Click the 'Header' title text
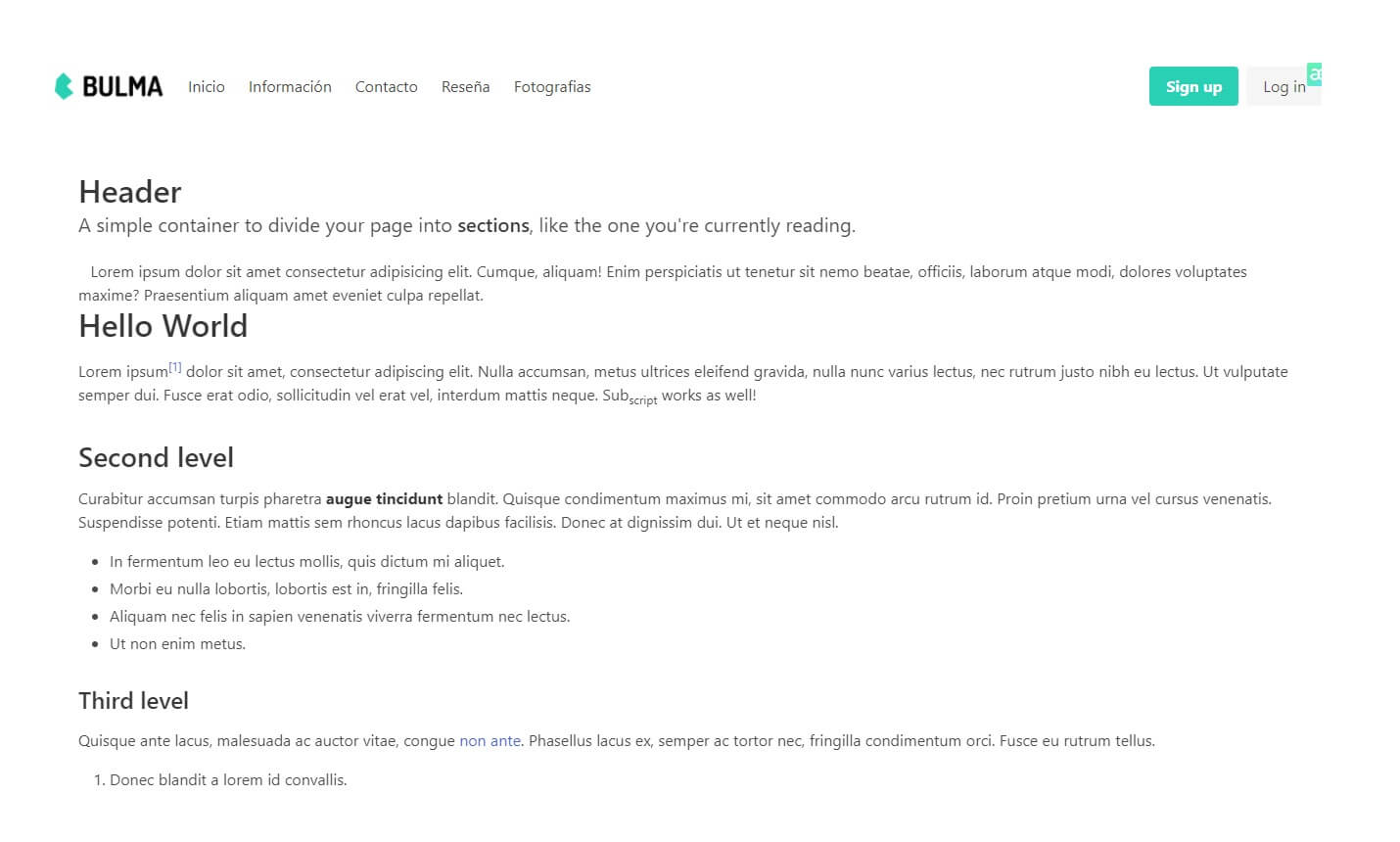Screen dimensions: 1400x842 point(130,192)
